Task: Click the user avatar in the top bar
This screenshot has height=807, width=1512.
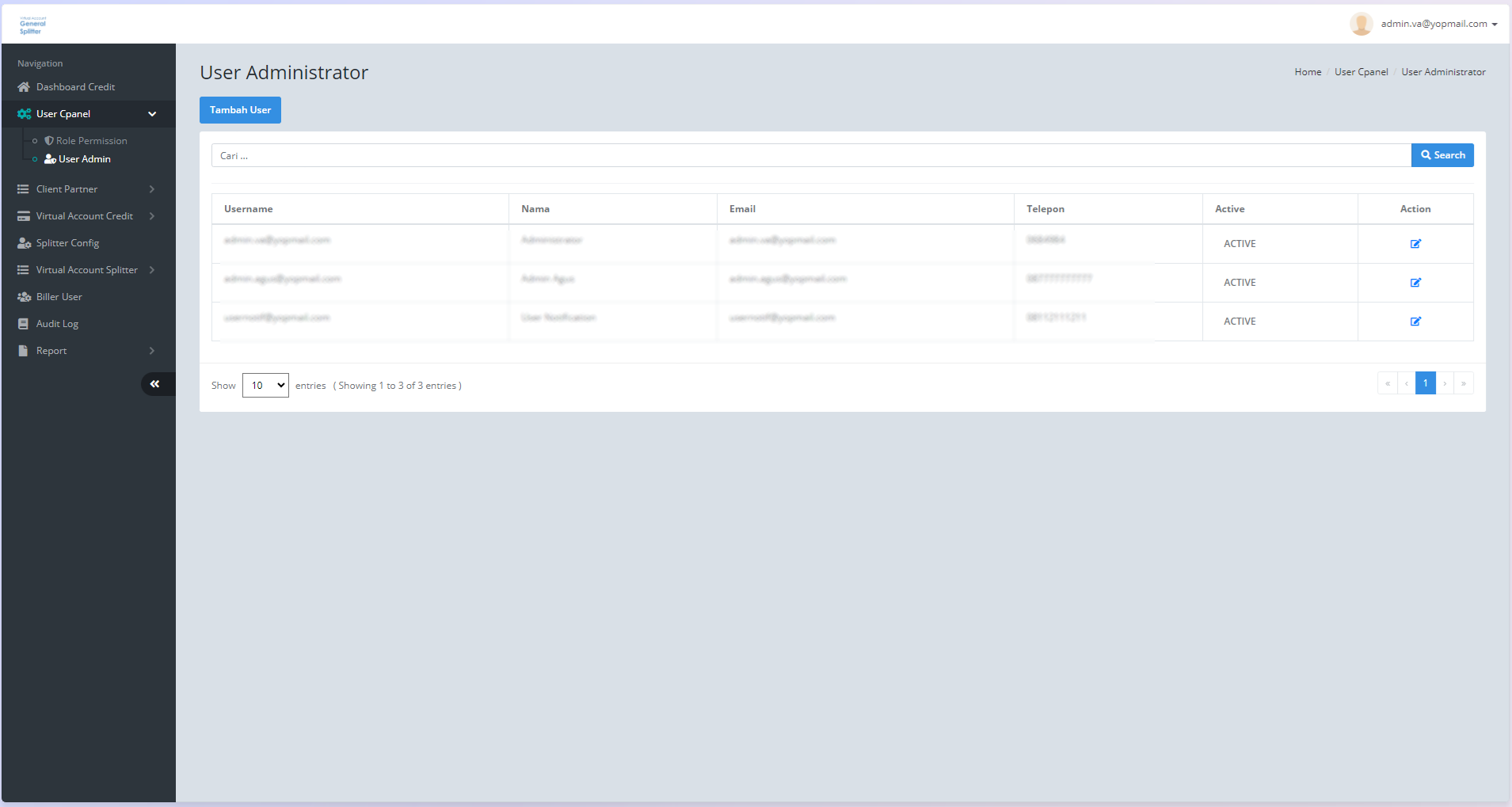Action: (1361, 24)
